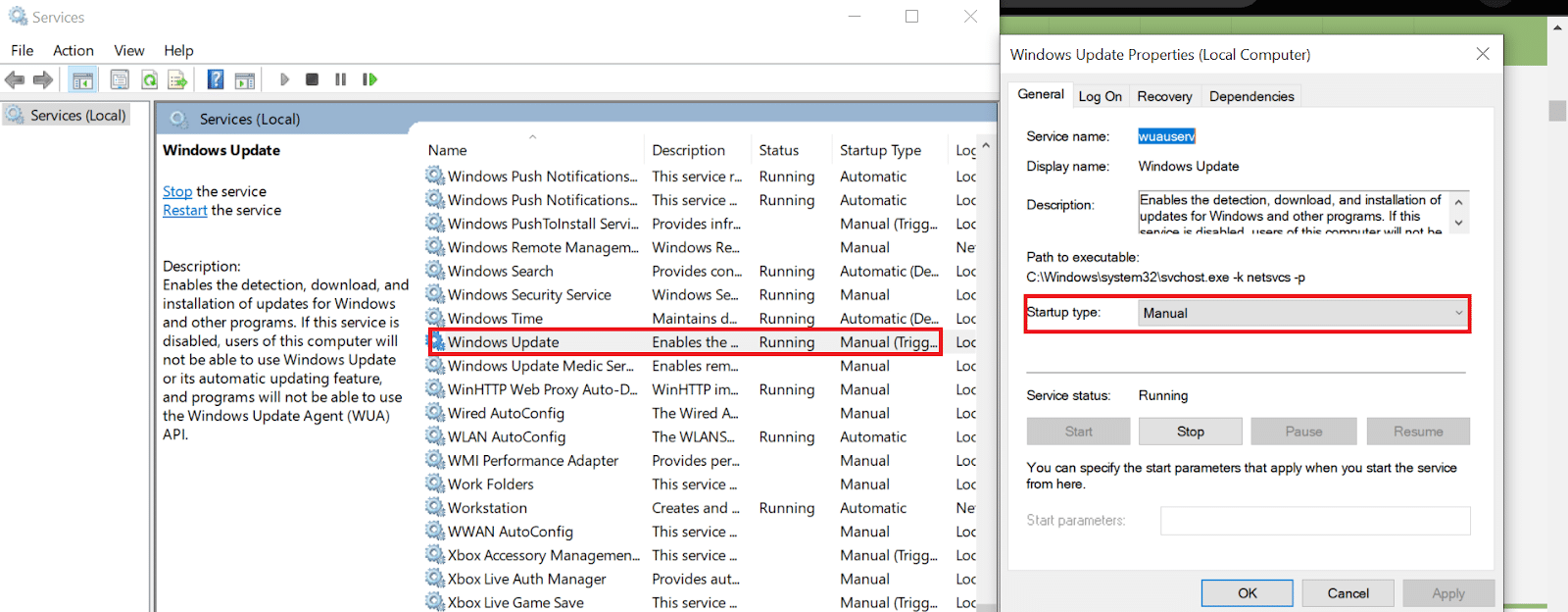The height and width of the screenshot is (612, 1568).
Task: Click the gear icon beside Xbox Live Game Save
Action: point(435,602)
